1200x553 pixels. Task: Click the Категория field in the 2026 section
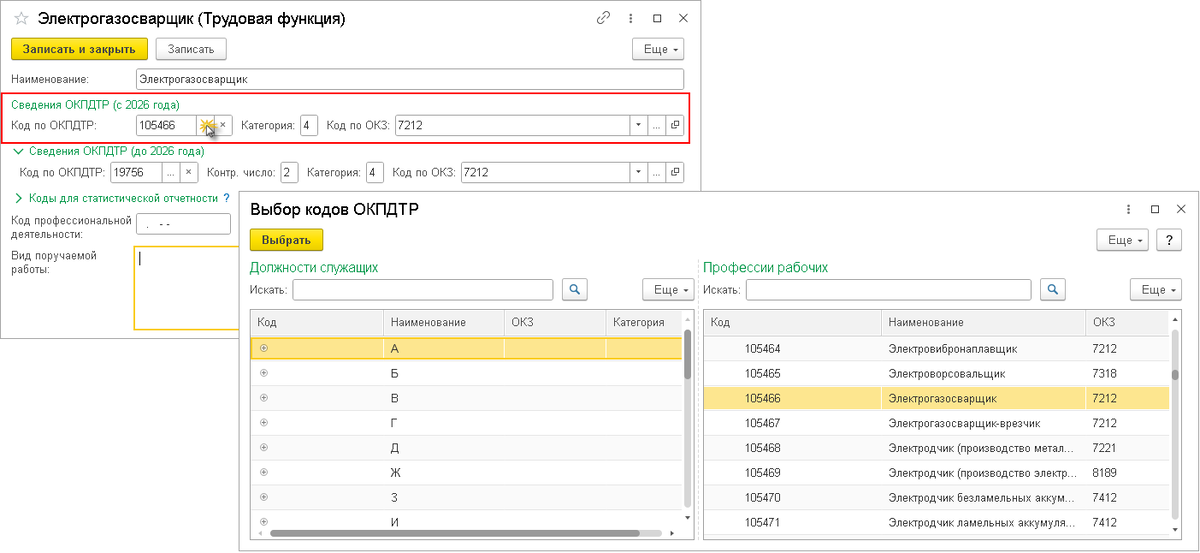click(x=309, y=125)
